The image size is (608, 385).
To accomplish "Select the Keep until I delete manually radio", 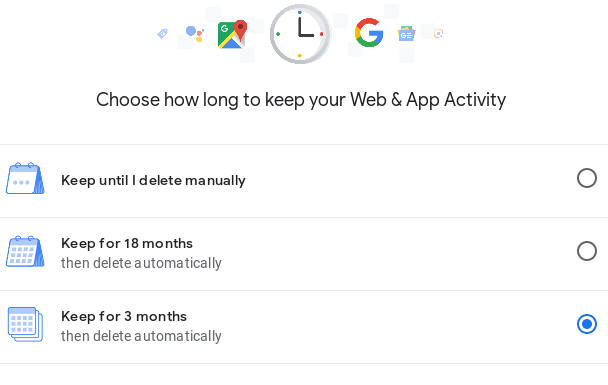I will click(x=587, y=178).
